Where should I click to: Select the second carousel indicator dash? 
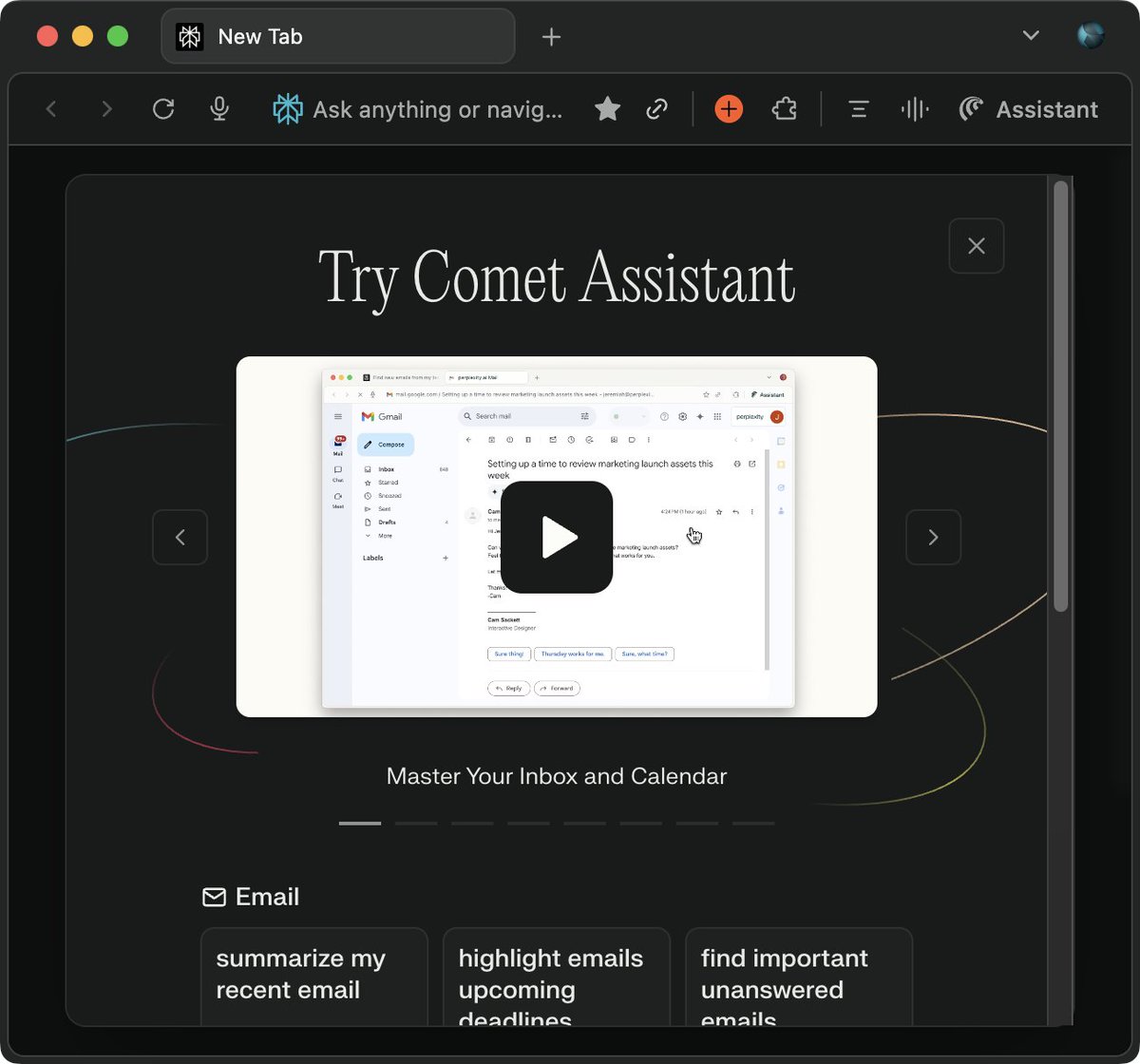(416, 823)
